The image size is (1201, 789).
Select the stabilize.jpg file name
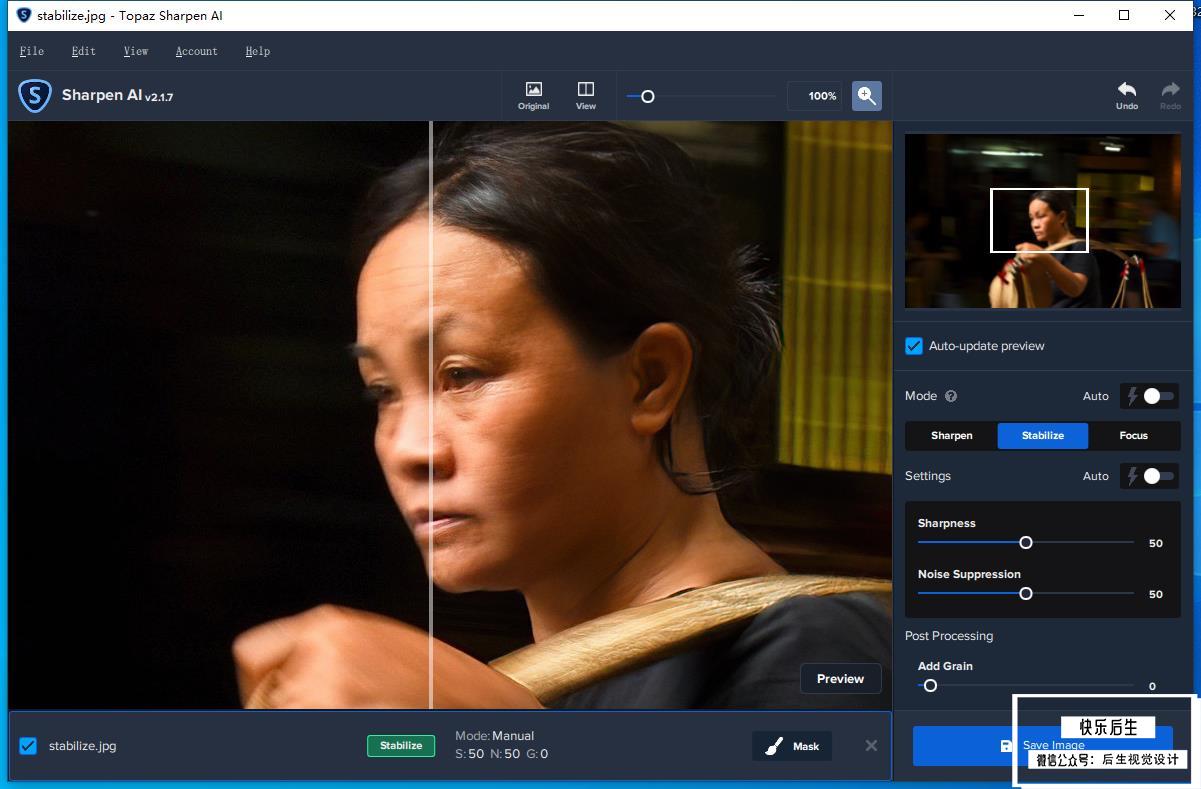[83, 746]
